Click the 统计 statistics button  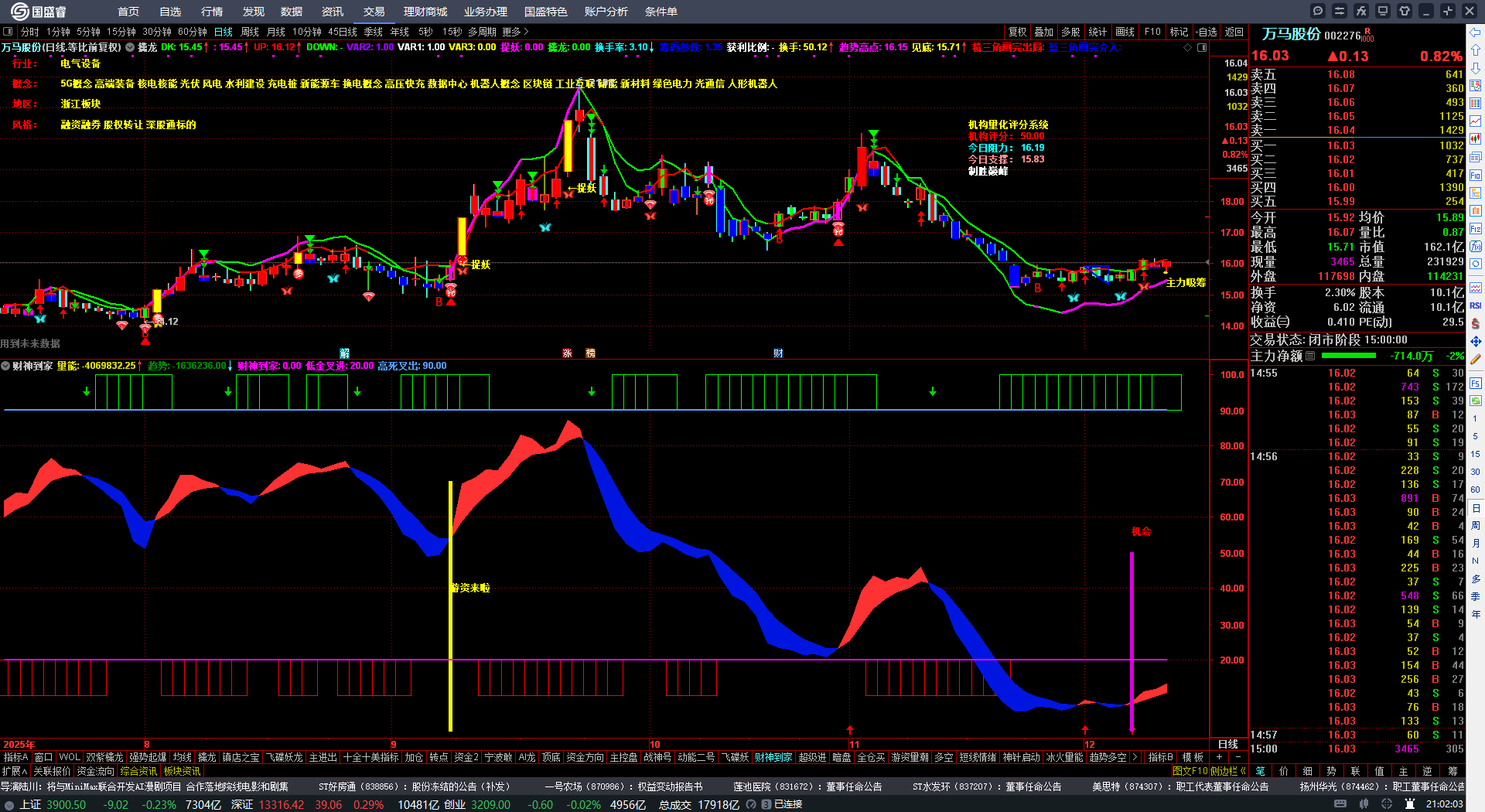pos(1098,32)
